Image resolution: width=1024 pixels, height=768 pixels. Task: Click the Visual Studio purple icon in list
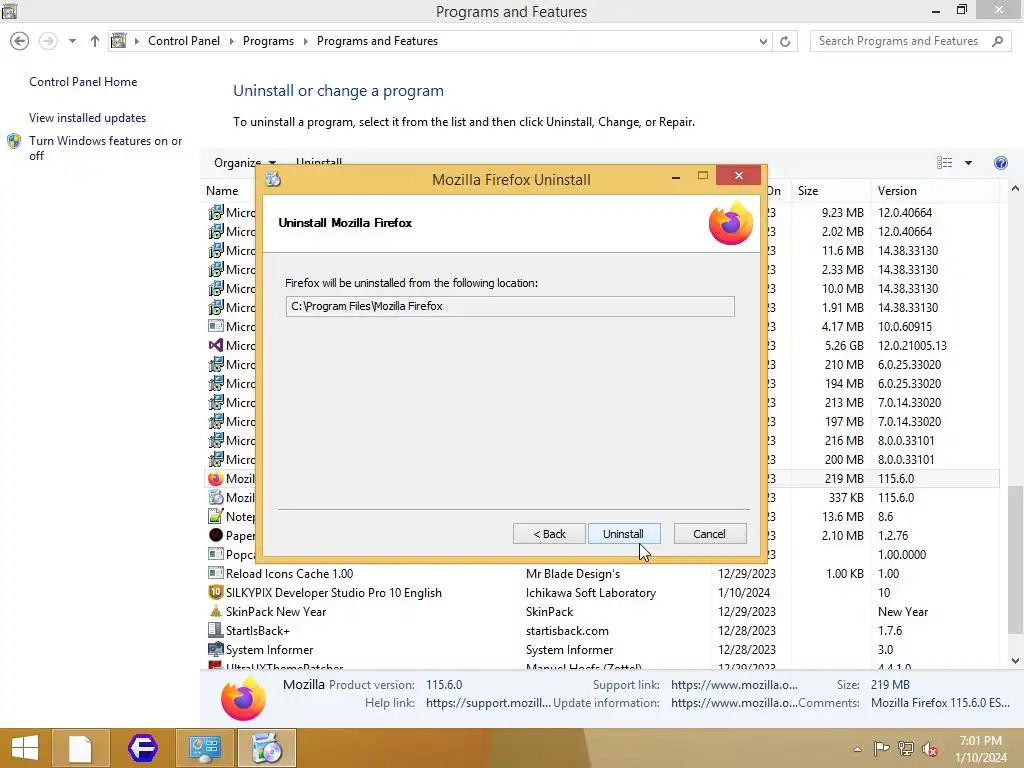[216, 345]
